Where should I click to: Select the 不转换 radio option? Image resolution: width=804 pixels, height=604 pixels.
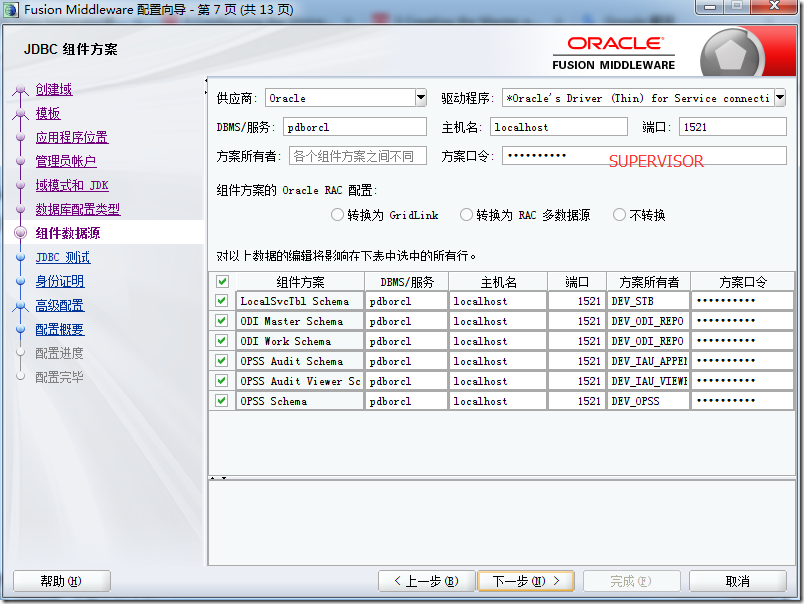pyautogui.click(x=619, y=215)
